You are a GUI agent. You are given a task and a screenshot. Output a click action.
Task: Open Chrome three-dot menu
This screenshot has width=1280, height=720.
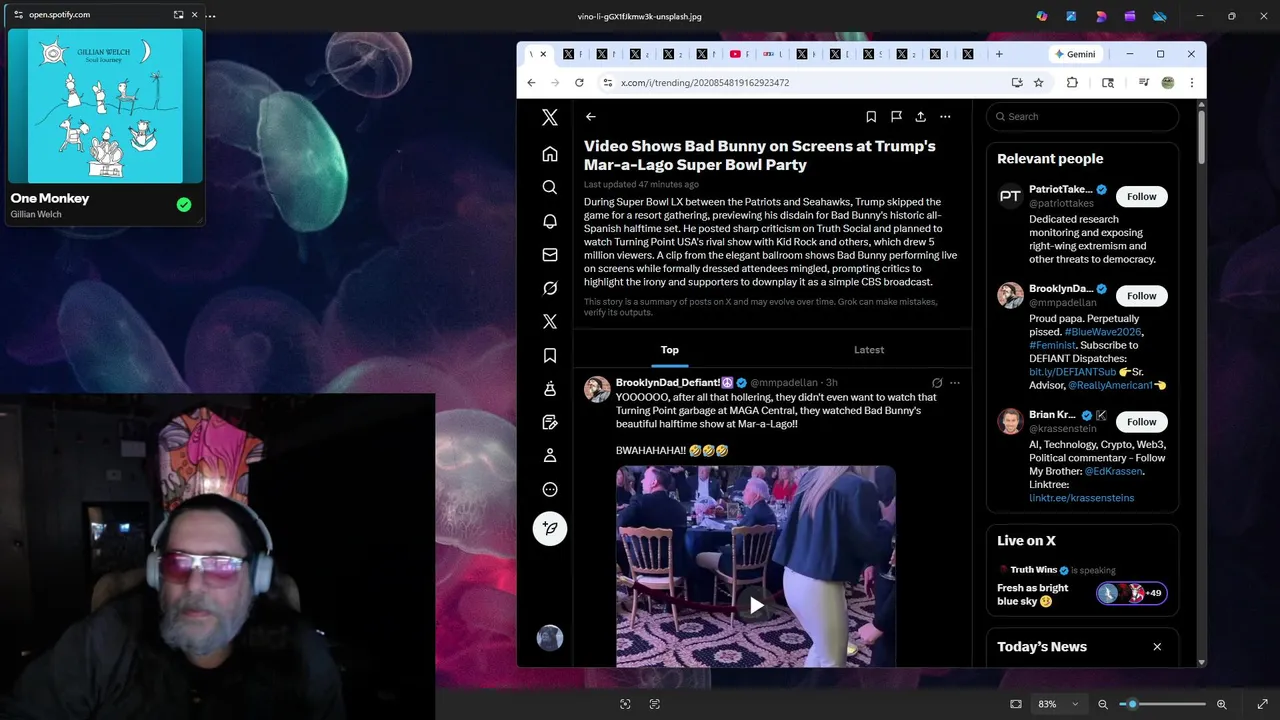point(1191,83)
